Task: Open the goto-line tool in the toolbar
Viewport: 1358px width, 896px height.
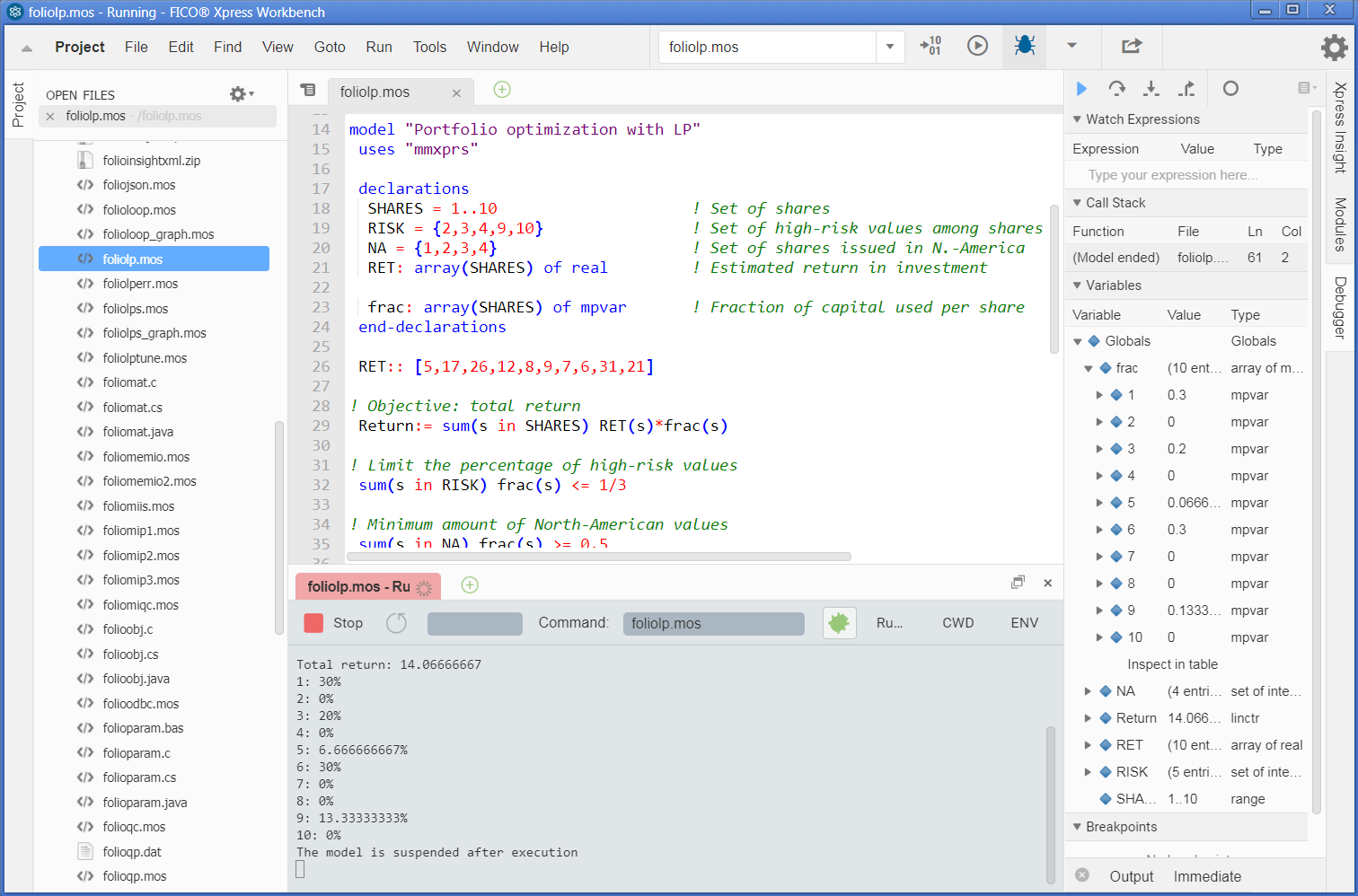Action: pos(930,47)
